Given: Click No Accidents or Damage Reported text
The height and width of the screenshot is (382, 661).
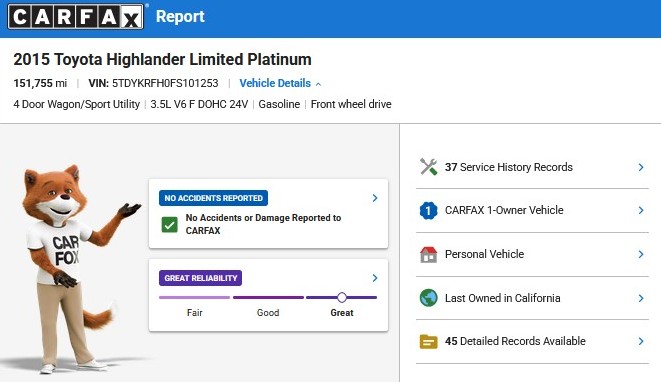Looking at the screenshot, I should pos(263,224).
